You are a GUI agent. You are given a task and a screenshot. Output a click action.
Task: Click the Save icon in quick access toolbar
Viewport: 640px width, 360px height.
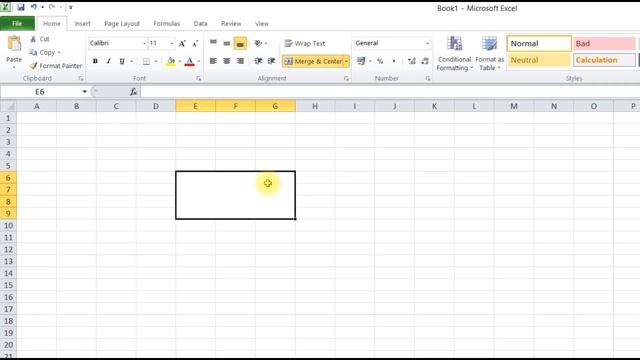[x=20, y=7]
